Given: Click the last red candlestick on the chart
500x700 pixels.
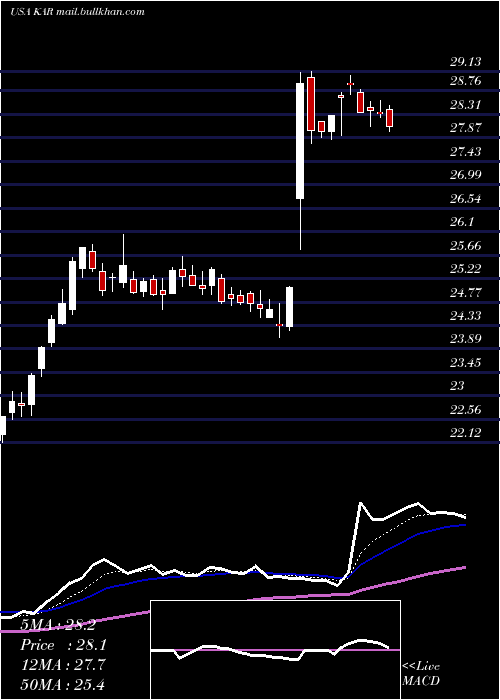Looking at the screenshot, I should point(390,118).
